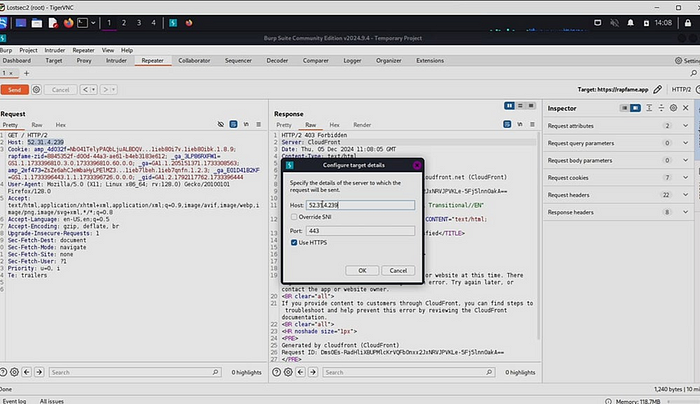Image resolution: width=700 pixels, height=404 pixels.
Task: Edit target using the pencil icon
Action: (658, 90)
